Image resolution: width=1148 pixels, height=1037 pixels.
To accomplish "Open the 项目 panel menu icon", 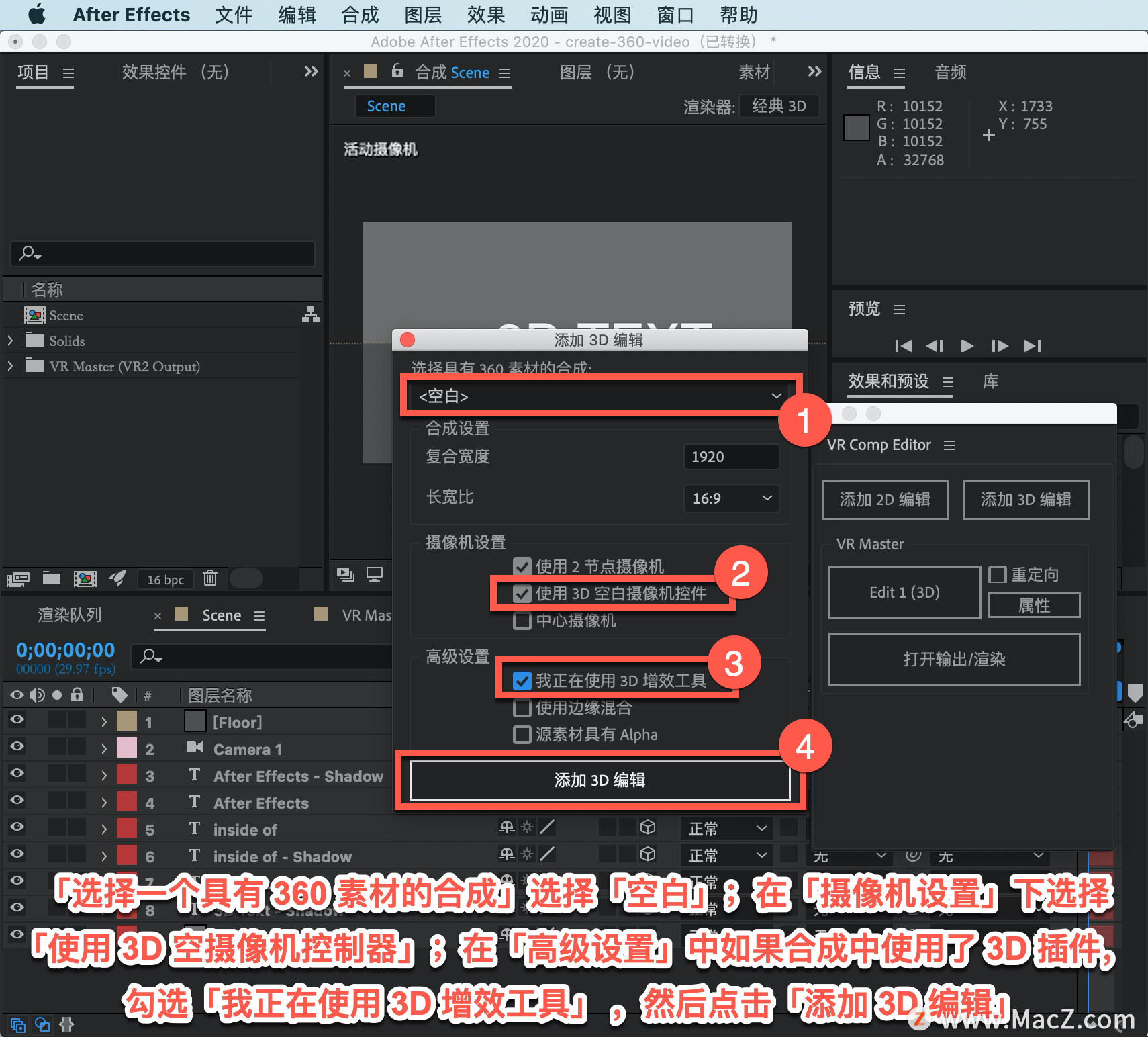I will click(68, 73).
